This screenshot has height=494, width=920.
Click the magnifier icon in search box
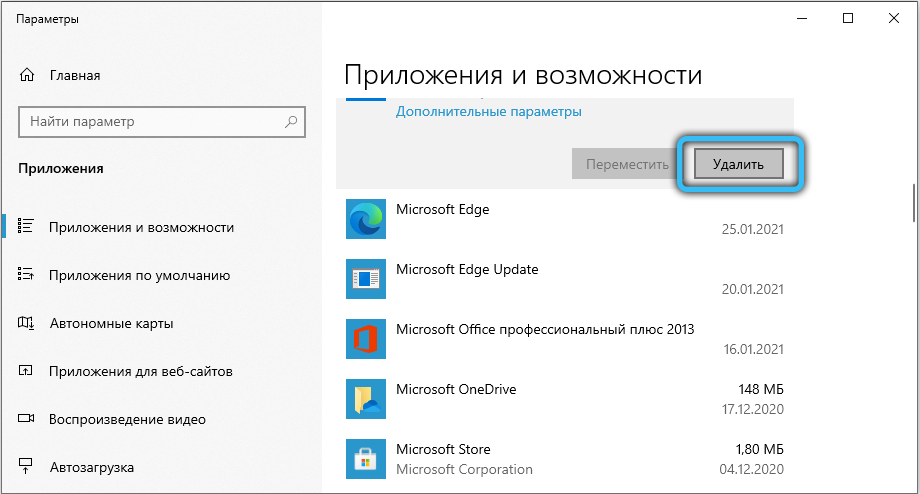point(291,122)
